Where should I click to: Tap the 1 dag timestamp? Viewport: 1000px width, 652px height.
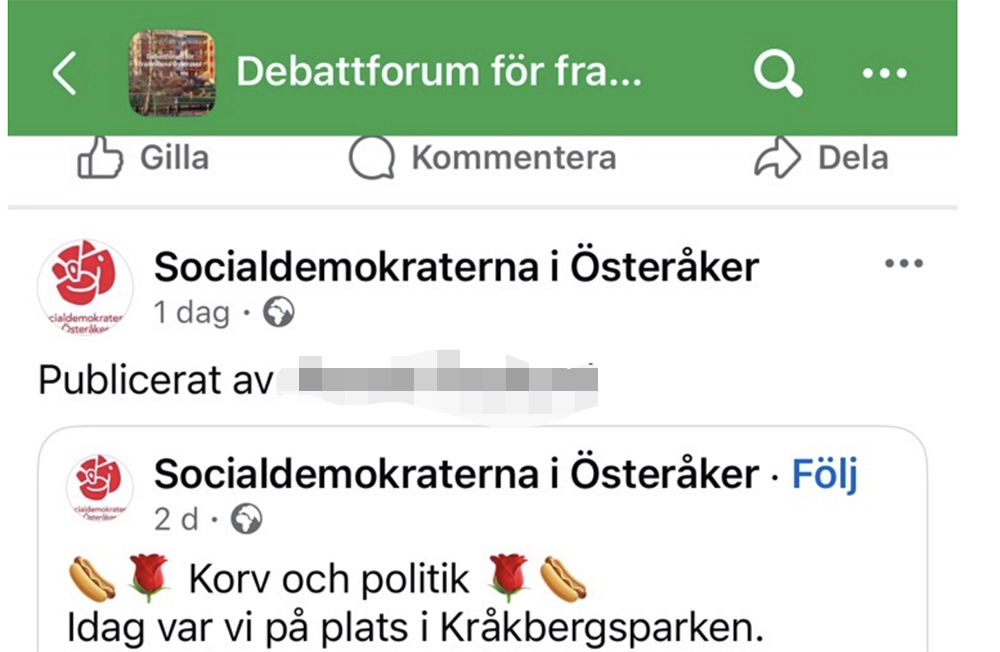tap(191, 313)
